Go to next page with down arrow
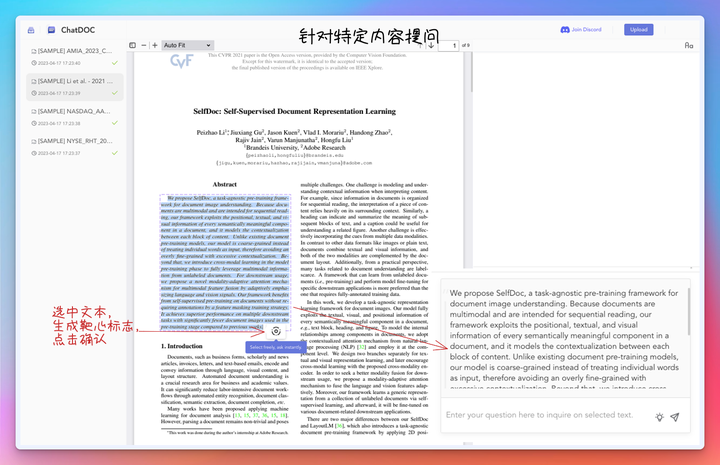Screen dimensions: 720x465 [431, 45]
